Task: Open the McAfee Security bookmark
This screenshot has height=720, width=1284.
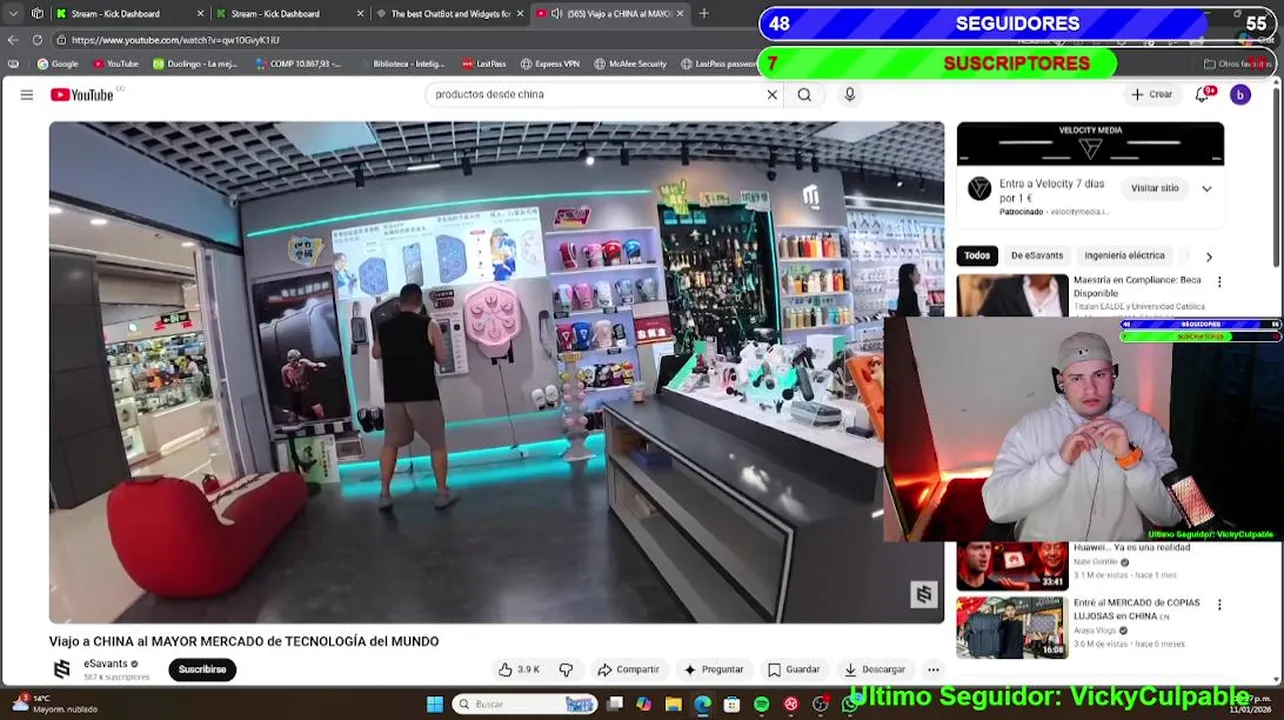Action: (x=630, y=63)
